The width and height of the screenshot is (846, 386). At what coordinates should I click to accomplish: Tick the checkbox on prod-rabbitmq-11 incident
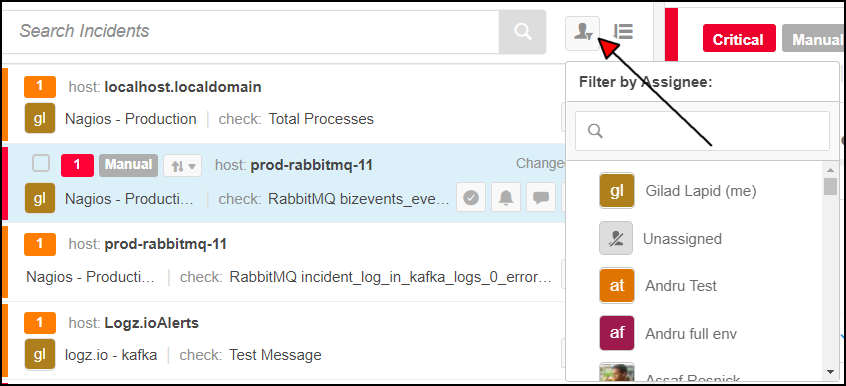tap(41, 163)
